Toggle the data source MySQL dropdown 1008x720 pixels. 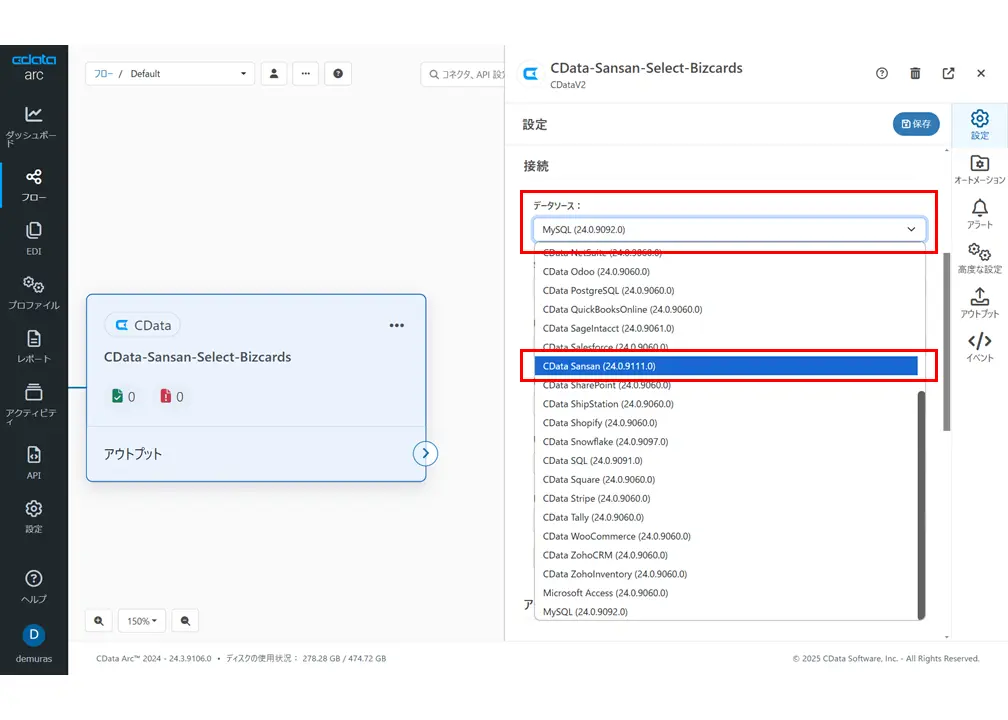click(729, 230)
